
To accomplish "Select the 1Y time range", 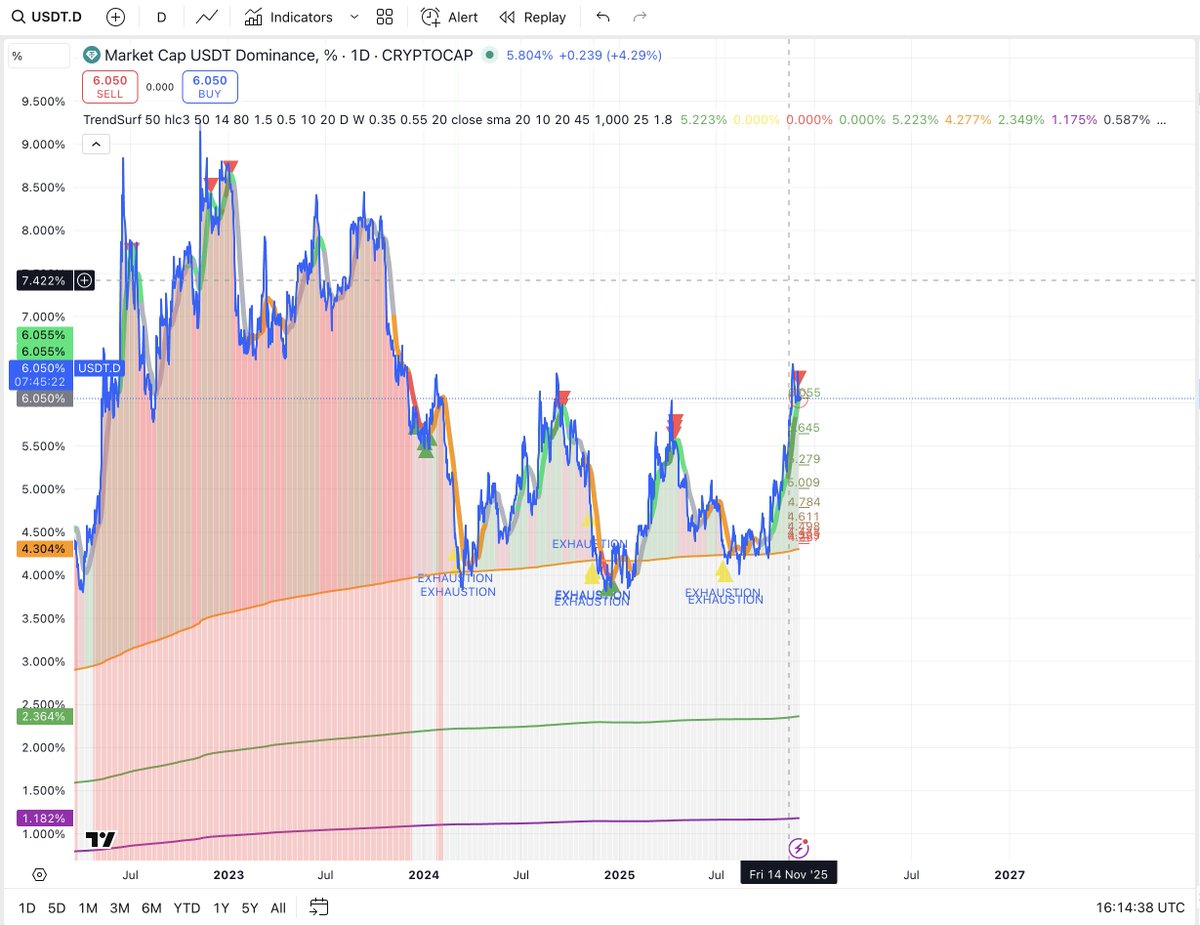I will point(221,908).
